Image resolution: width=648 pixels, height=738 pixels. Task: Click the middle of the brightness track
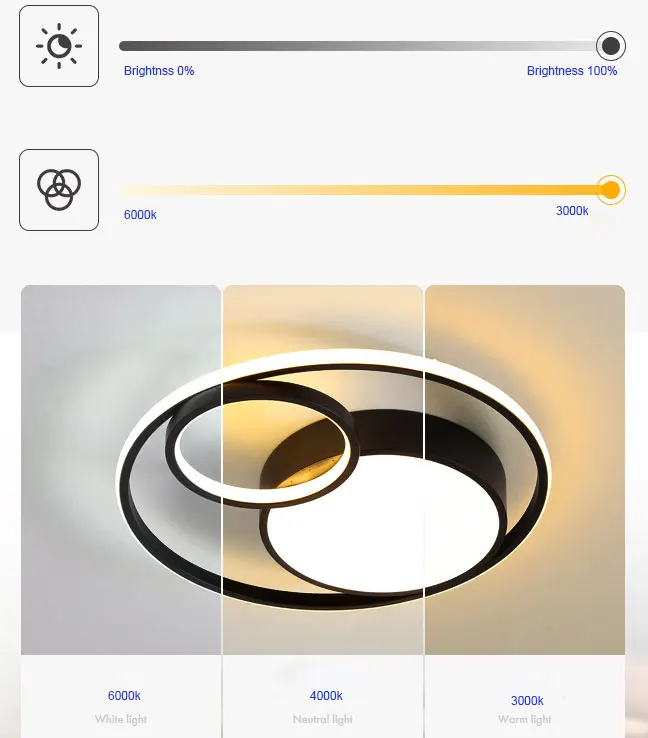tap(360, 46)
